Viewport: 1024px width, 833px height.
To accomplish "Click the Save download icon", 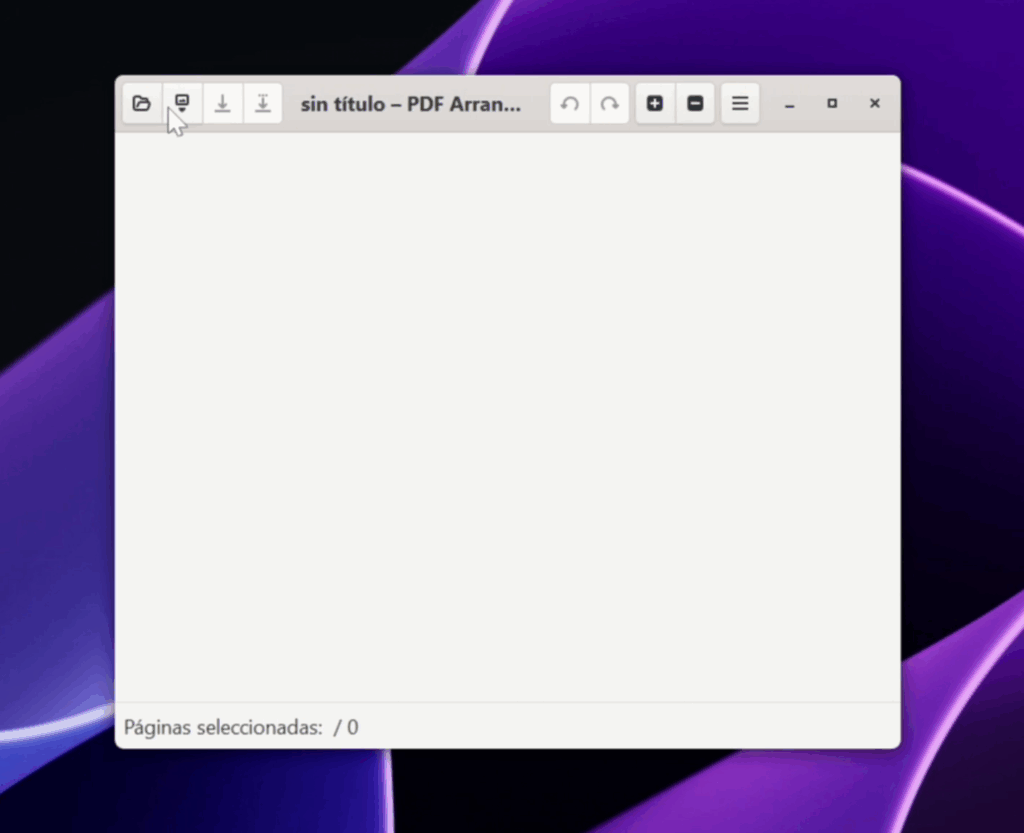I will pyautogui.click(x=223, y=103).
